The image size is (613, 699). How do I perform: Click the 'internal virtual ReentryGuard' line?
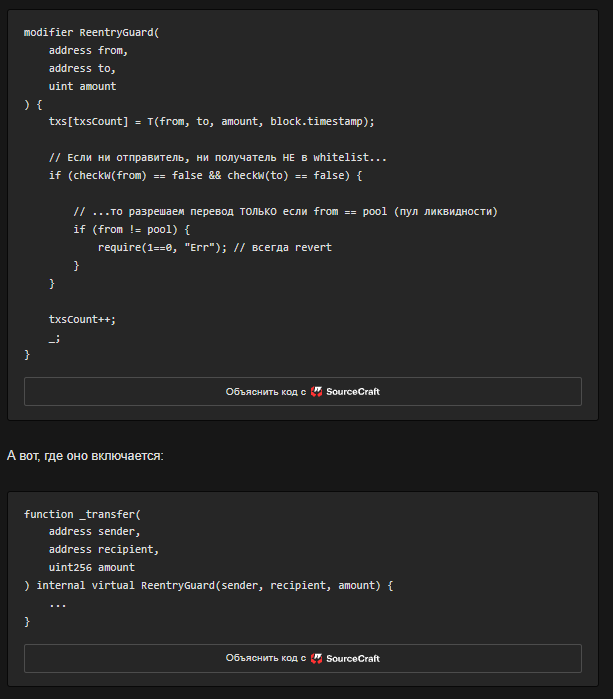click(208, 585)
